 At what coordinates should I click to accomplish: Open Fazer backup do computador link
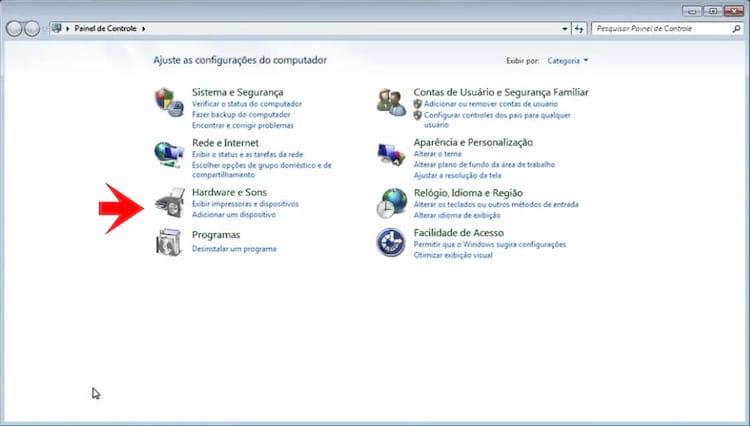pyautogui.click(x=240, y=115)
